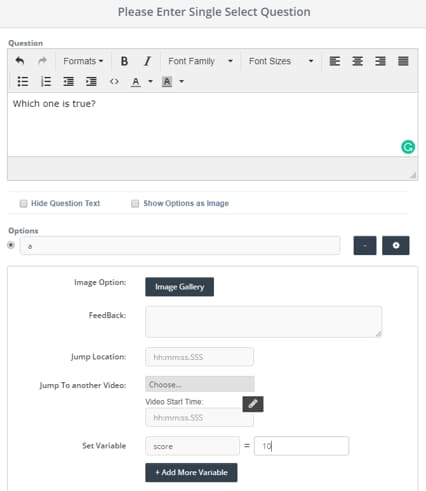Insert a bullet list
Image resolution: width=426 pixels, height=491 pixels.
[23, 81]
